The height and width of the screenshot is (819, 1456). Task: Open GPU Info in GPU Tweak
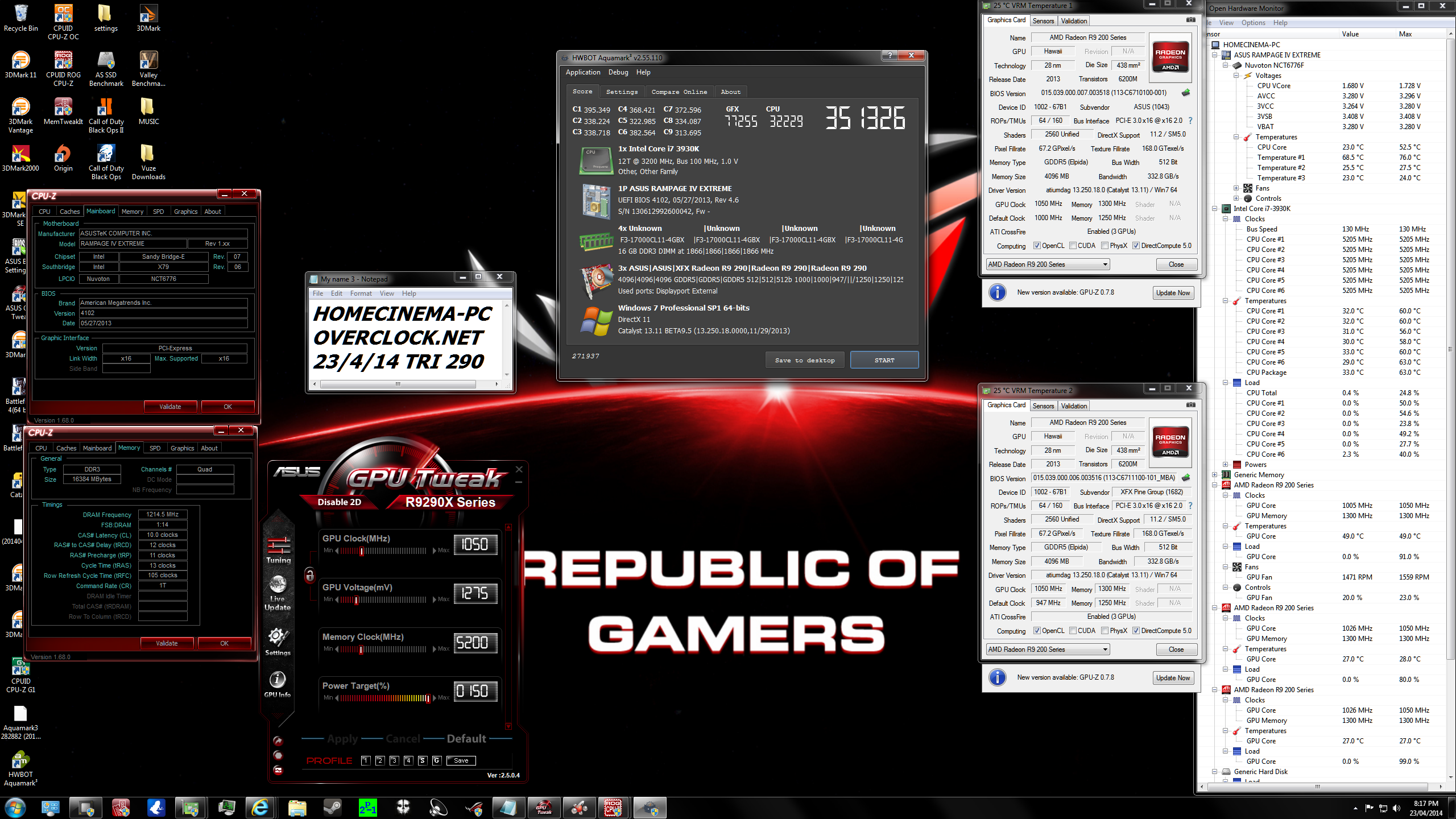(x=278, y=684)
